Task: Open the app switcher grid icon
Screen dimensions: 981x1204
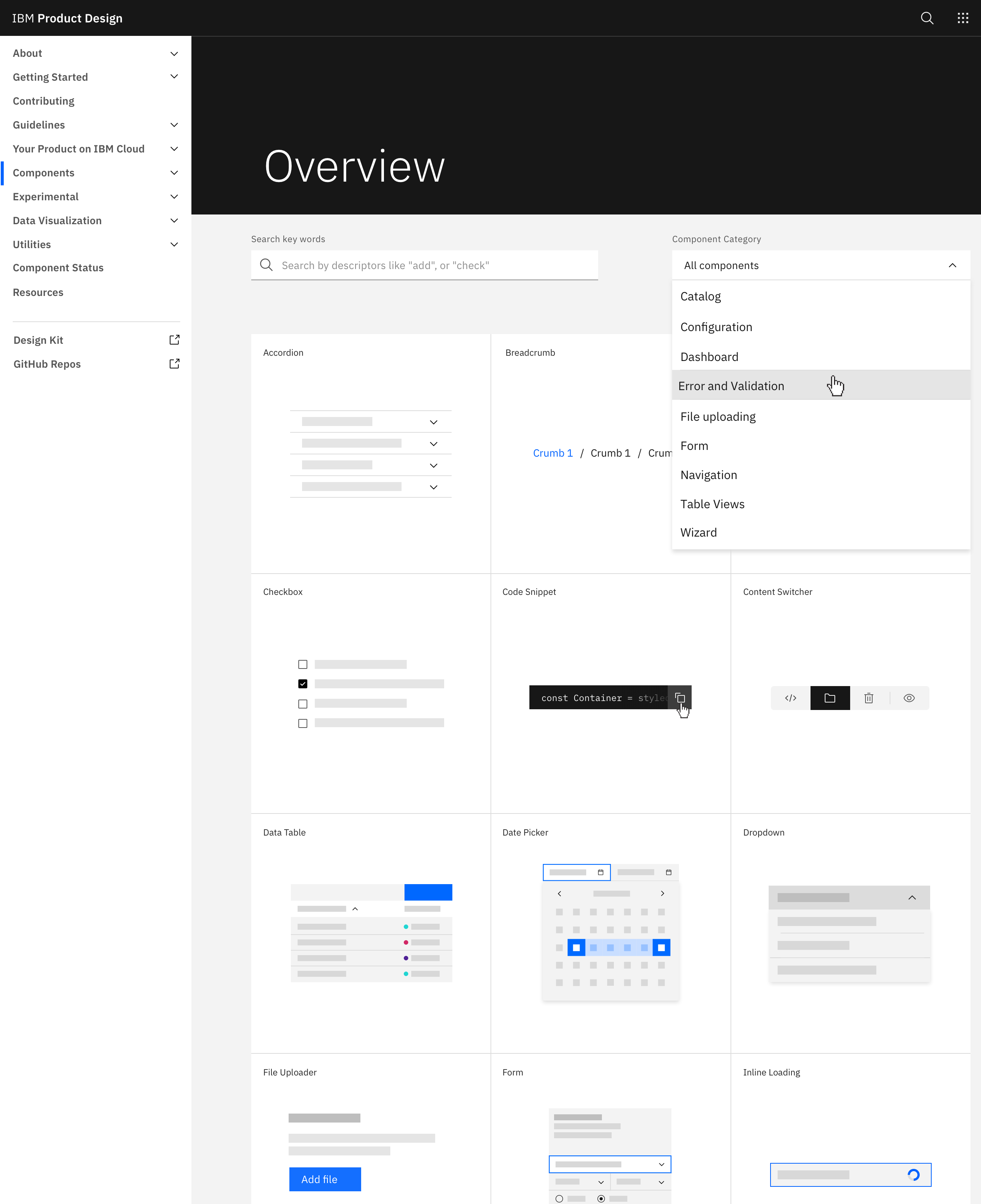Action: (x=962, y=18)
